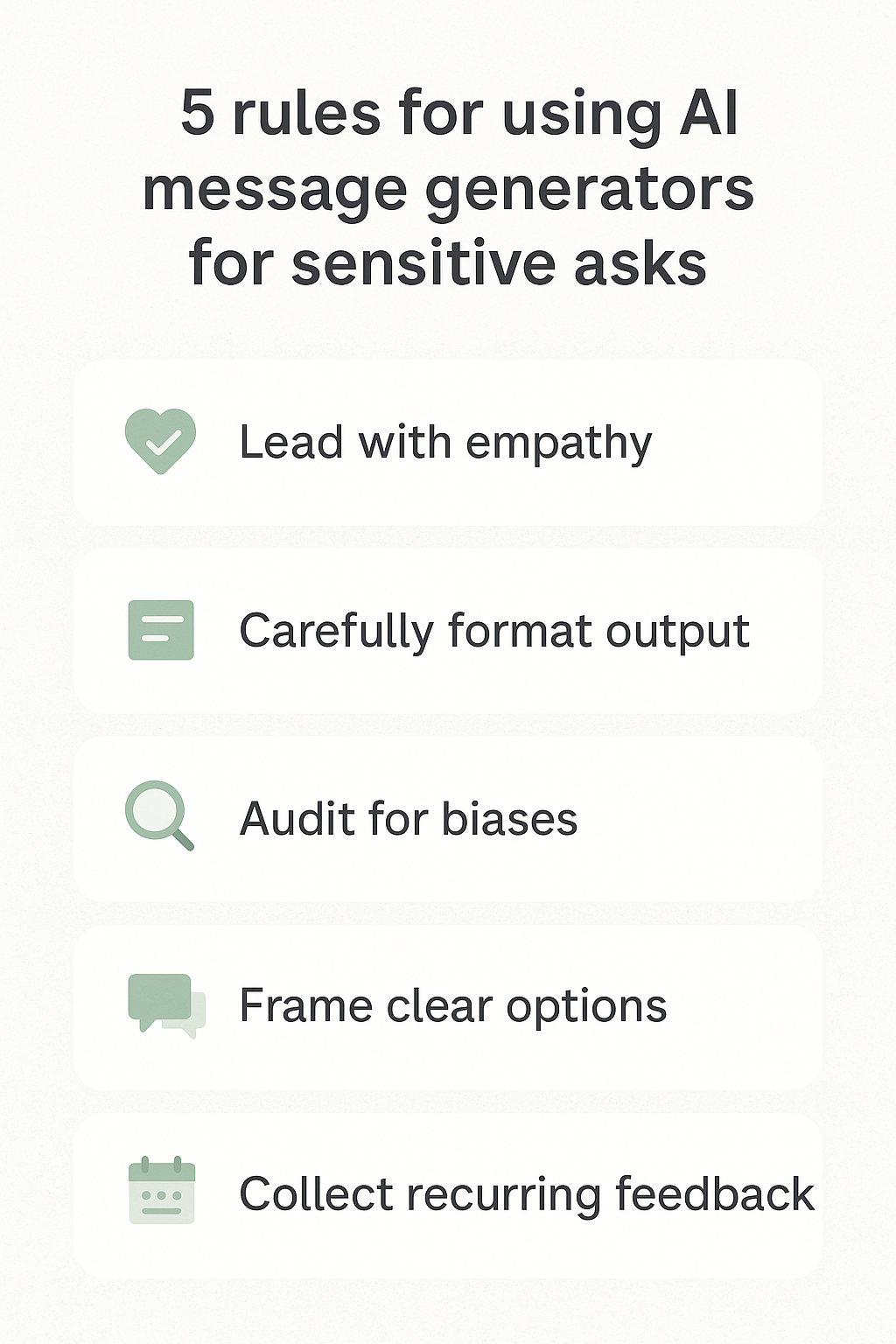896x1344 pixels.
Task: Click the 'Lead with empathy' text
Action: point(445,443)
